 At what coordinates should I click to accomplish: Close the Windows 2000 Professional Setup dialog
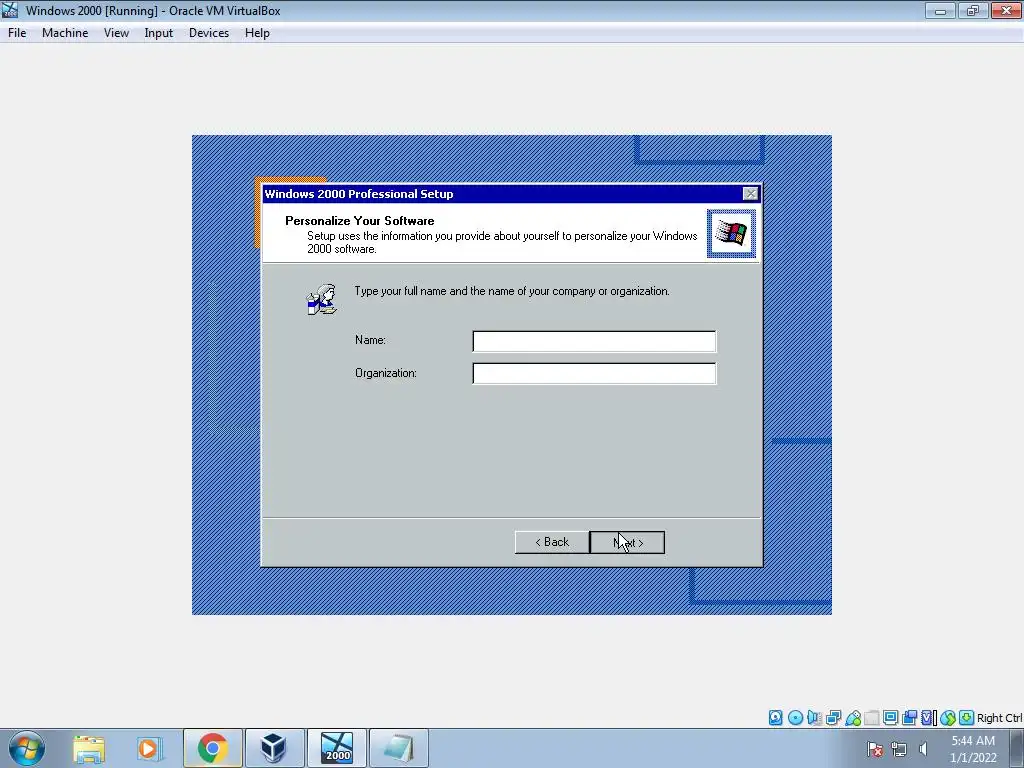(x=750, y=193)
